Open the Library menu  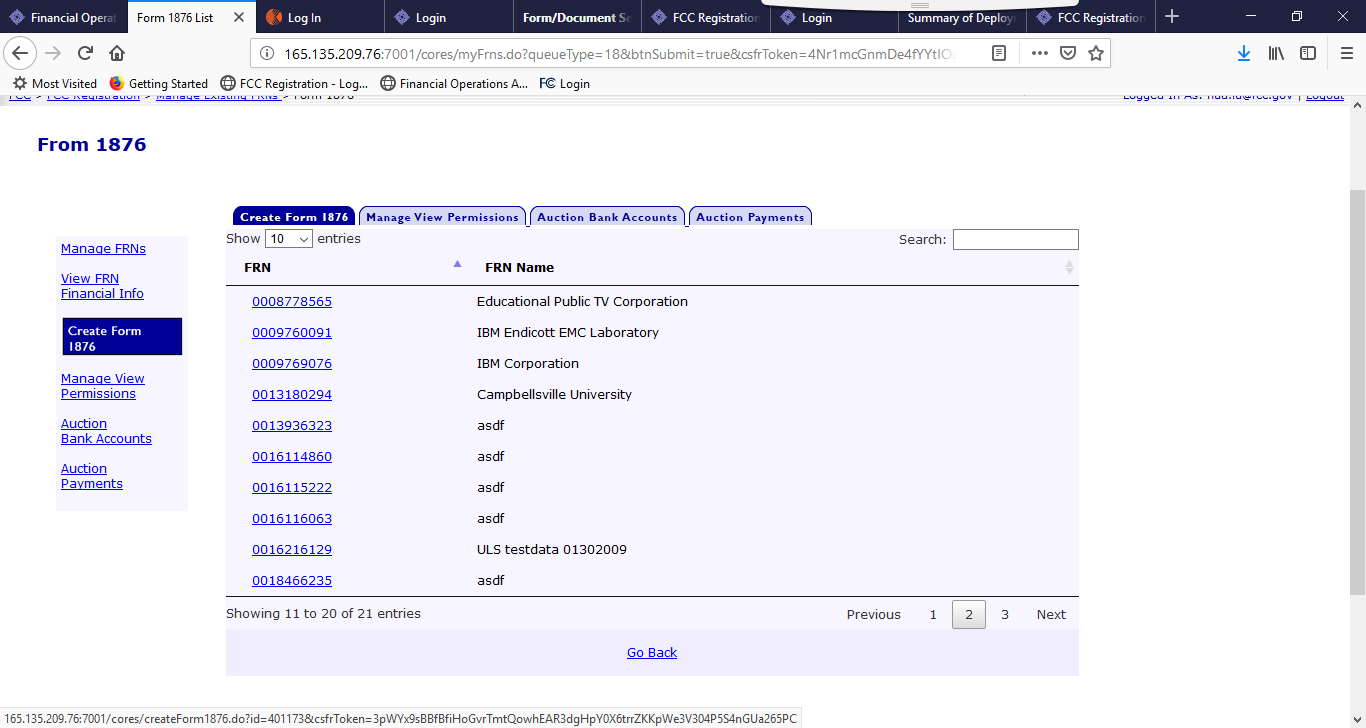click(x=1276, y=53)
